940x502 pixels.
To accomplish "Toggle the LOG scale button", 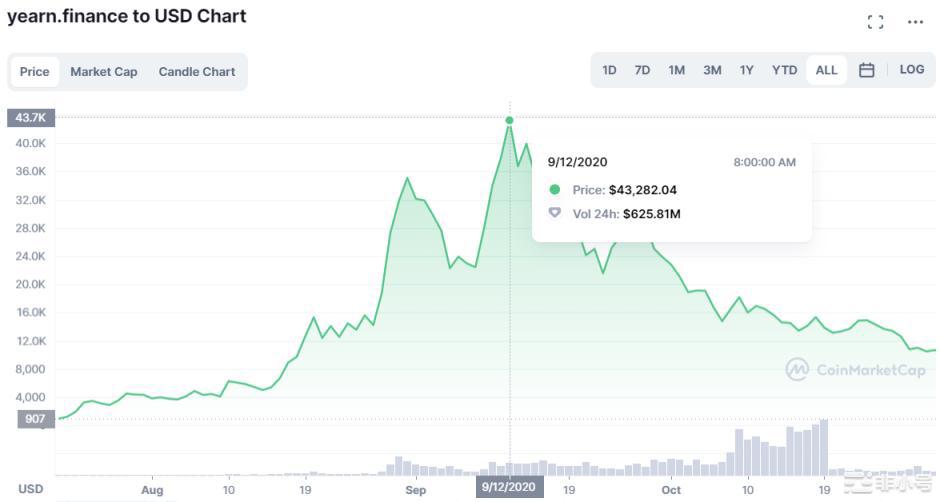I will tap(911, 70).
